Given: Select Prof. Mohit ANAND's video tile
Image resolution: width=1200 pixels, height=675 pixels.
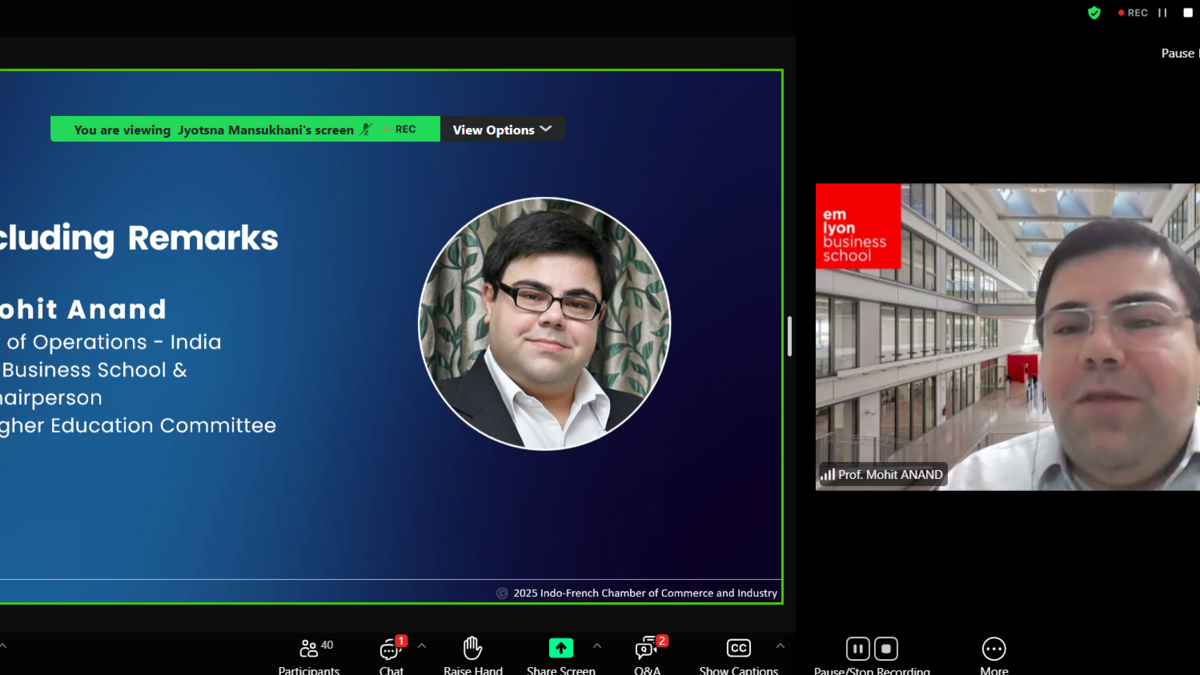Looking at the screenshot, I should (x=1007, y=336).
